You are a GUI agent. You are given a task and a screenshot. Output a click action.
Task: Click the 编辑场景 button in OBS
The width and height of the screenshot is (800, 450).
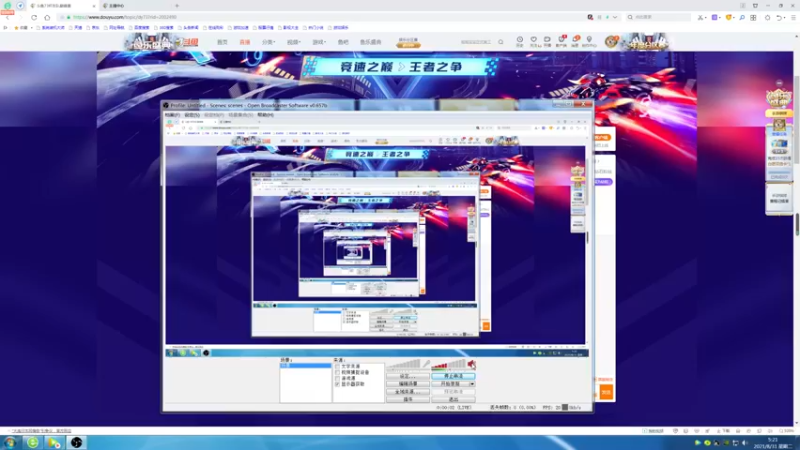[408, 384]
